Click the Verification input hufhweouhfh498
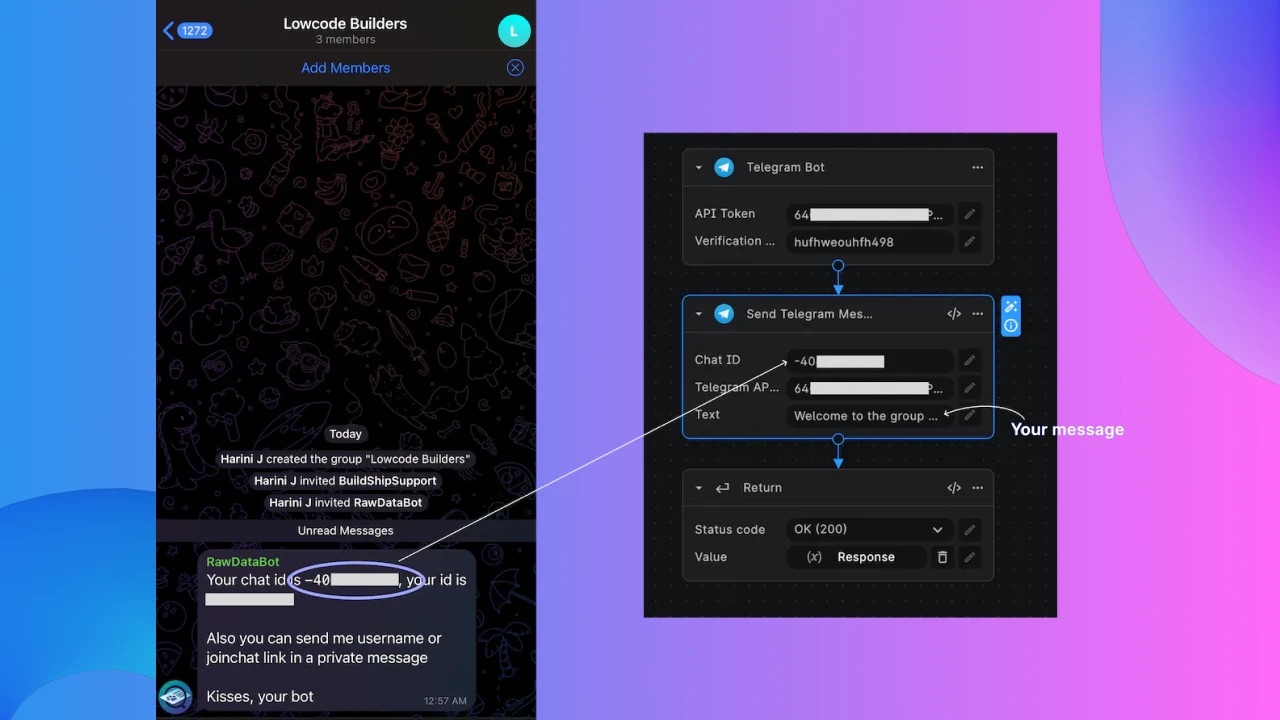Screen dimensions: 1280x720 [x=869, y=242]
